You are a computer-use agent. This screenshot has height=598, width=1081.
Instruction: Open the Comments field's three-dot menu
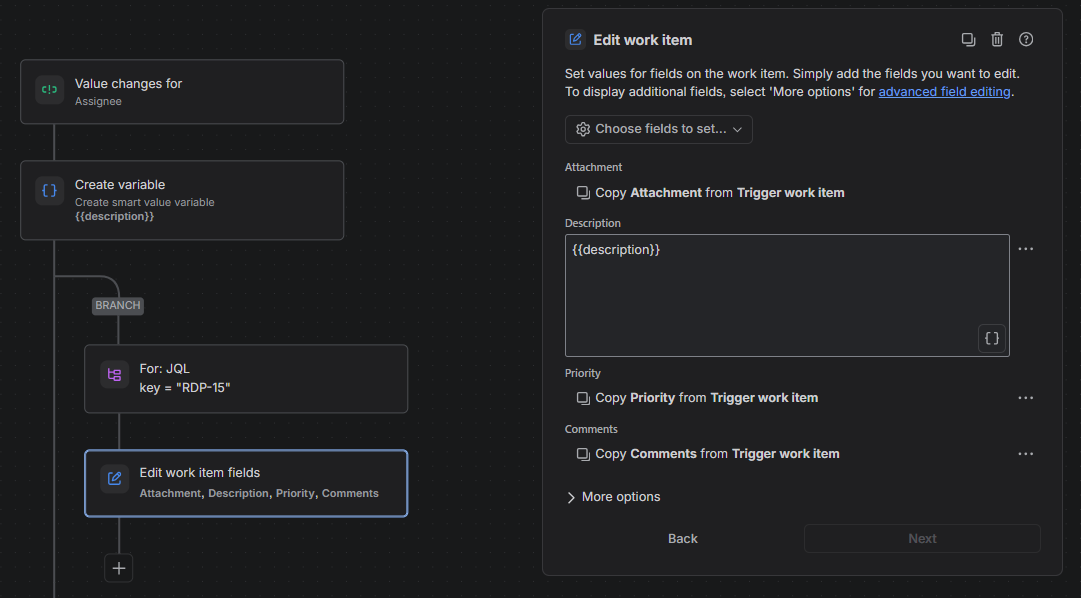tap(1026, 454)
